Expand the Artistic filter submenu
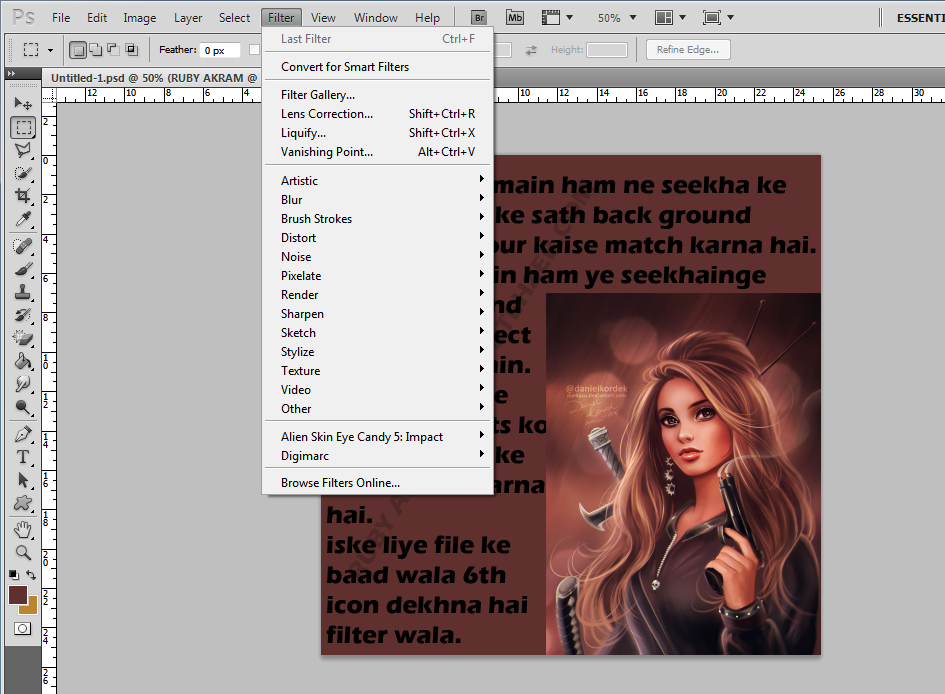 (x=378, y=181)
